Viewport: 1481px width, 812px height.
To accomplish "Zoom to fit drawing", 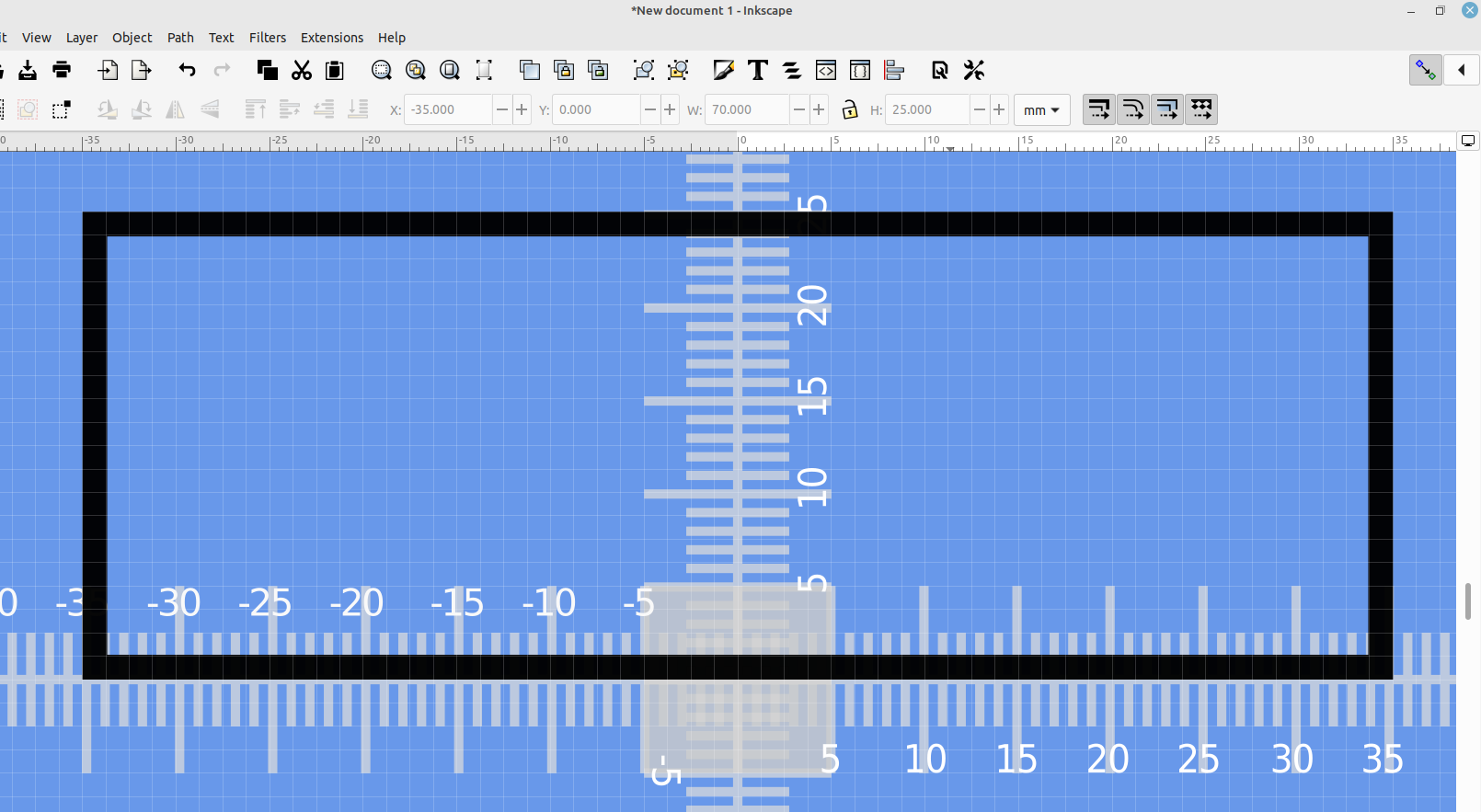I will pyautogui.click(x=416, y=70).
